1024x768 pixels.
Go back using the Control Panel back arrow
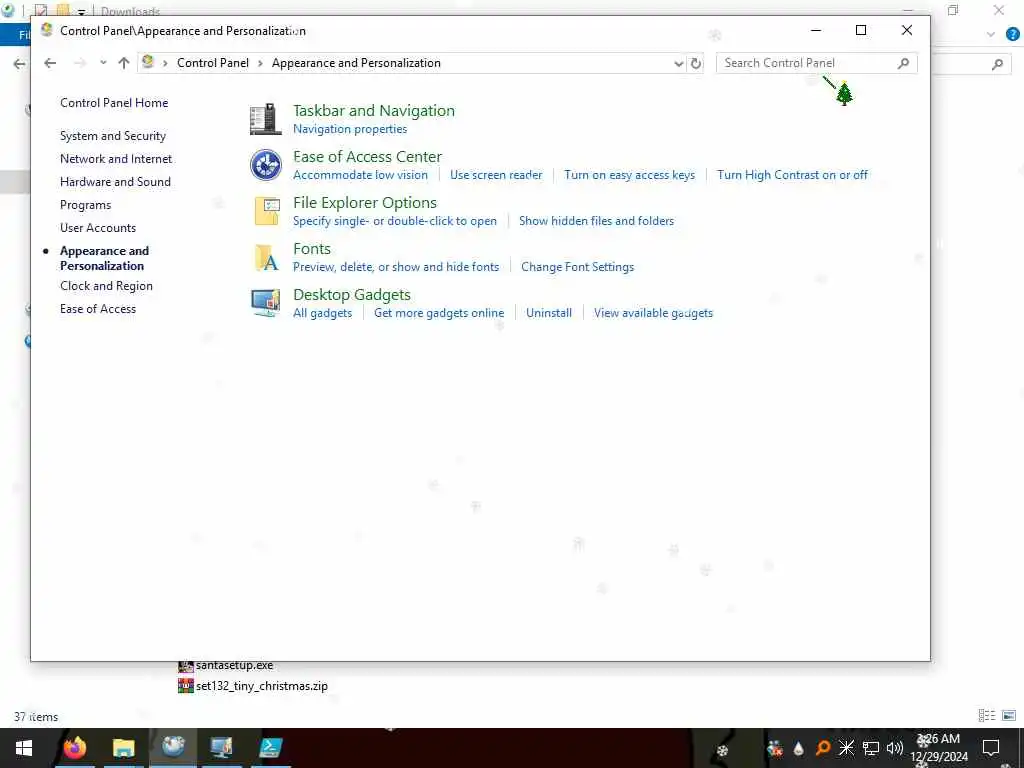pos(50,63)
